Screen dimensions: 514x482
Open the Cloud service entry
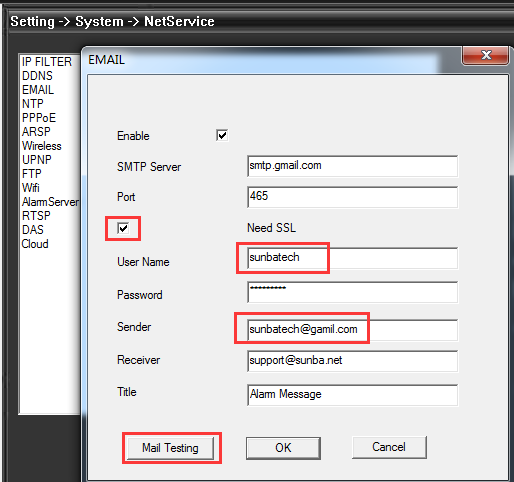point(35,244)
